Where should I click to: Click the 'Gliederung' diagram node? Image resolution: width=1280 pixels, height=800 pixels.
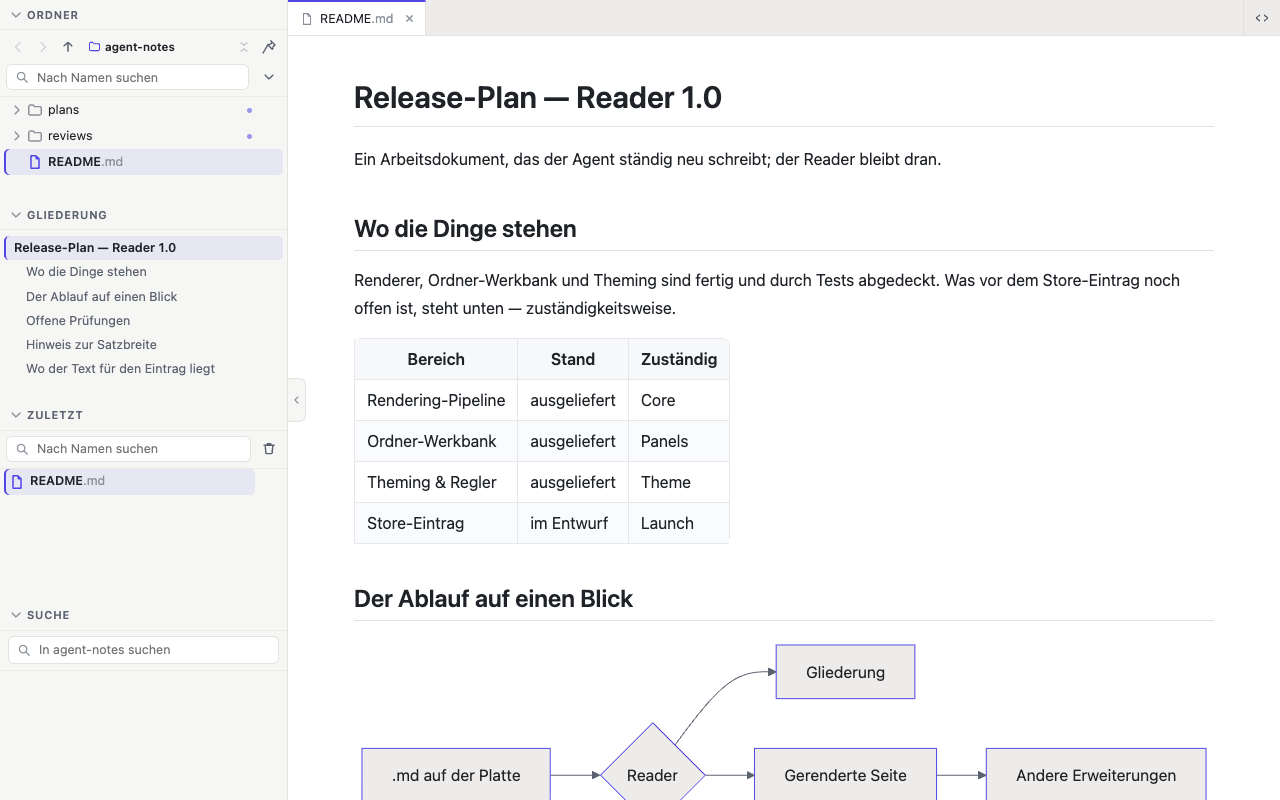(x=846, y=672)
